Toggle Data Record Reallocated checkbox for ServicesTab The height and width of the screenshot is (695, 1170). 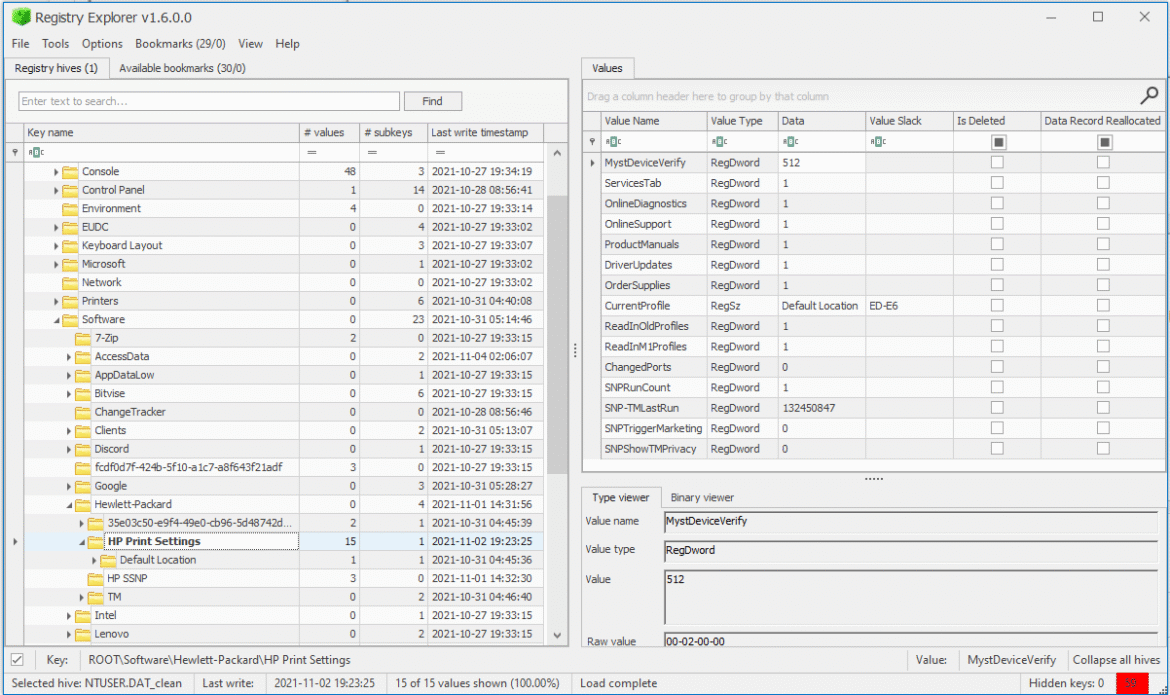pyautogui.click(x=1102, y=183)
